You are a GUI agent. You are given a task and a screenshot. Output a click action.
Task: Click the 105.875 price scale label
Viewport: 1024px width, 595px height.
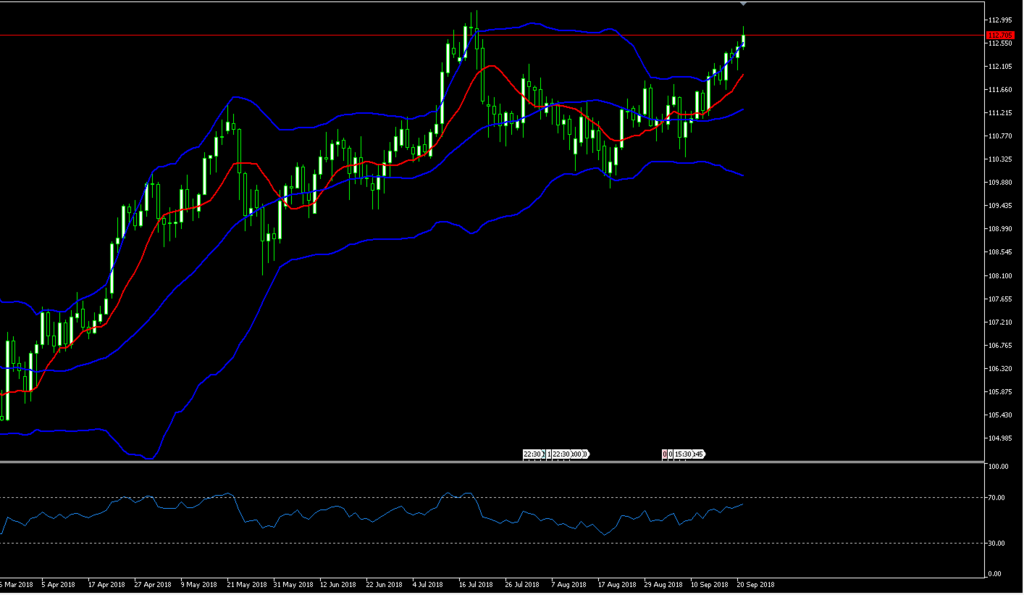(1000, 392)
